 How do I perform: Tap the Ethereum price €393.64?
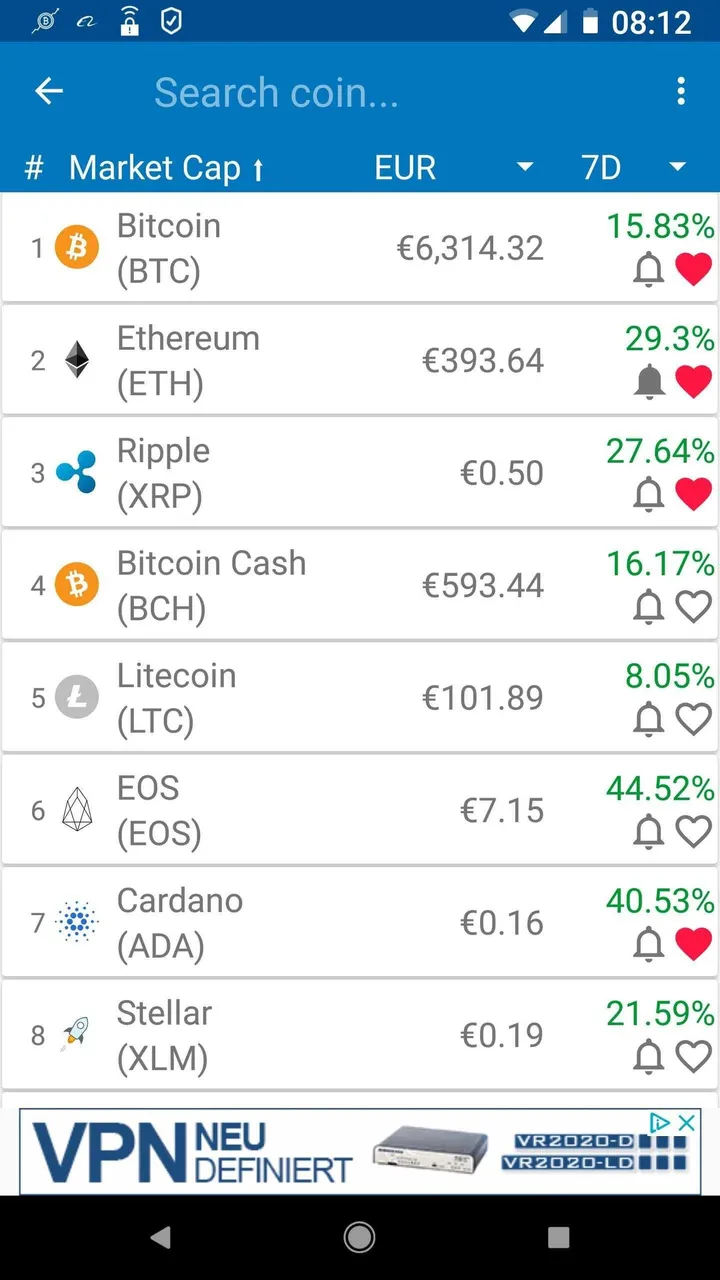pos(483,360)
